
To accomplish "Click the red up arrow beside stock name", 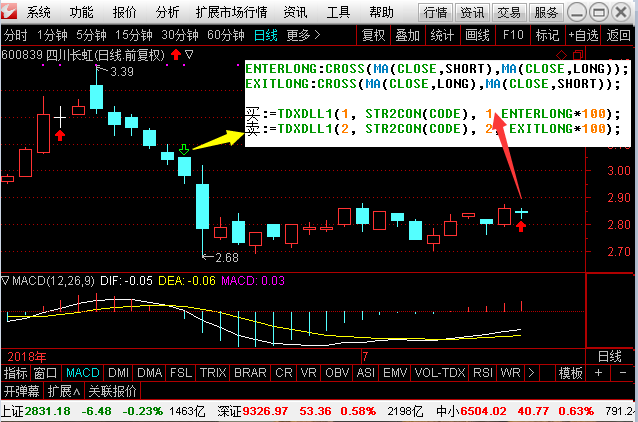I will tap(176, 53).
